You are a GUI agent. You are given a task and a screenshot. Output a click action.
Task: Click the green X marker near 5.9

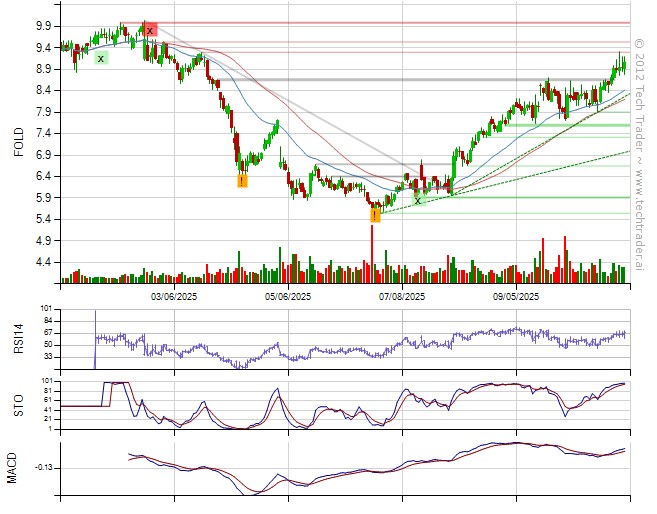click(418, 200)
